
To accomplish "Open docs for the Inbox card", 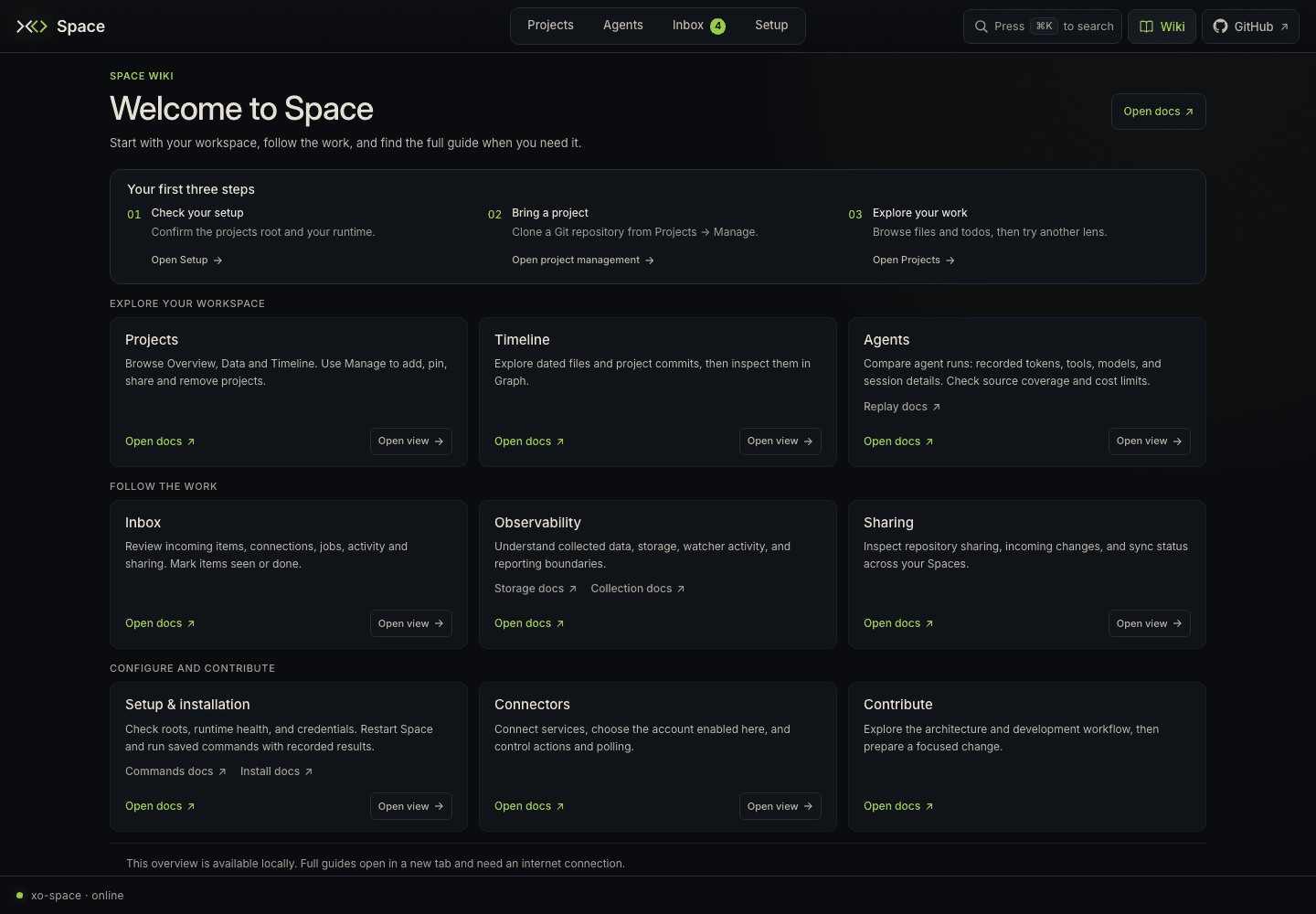I will point(160,623).
